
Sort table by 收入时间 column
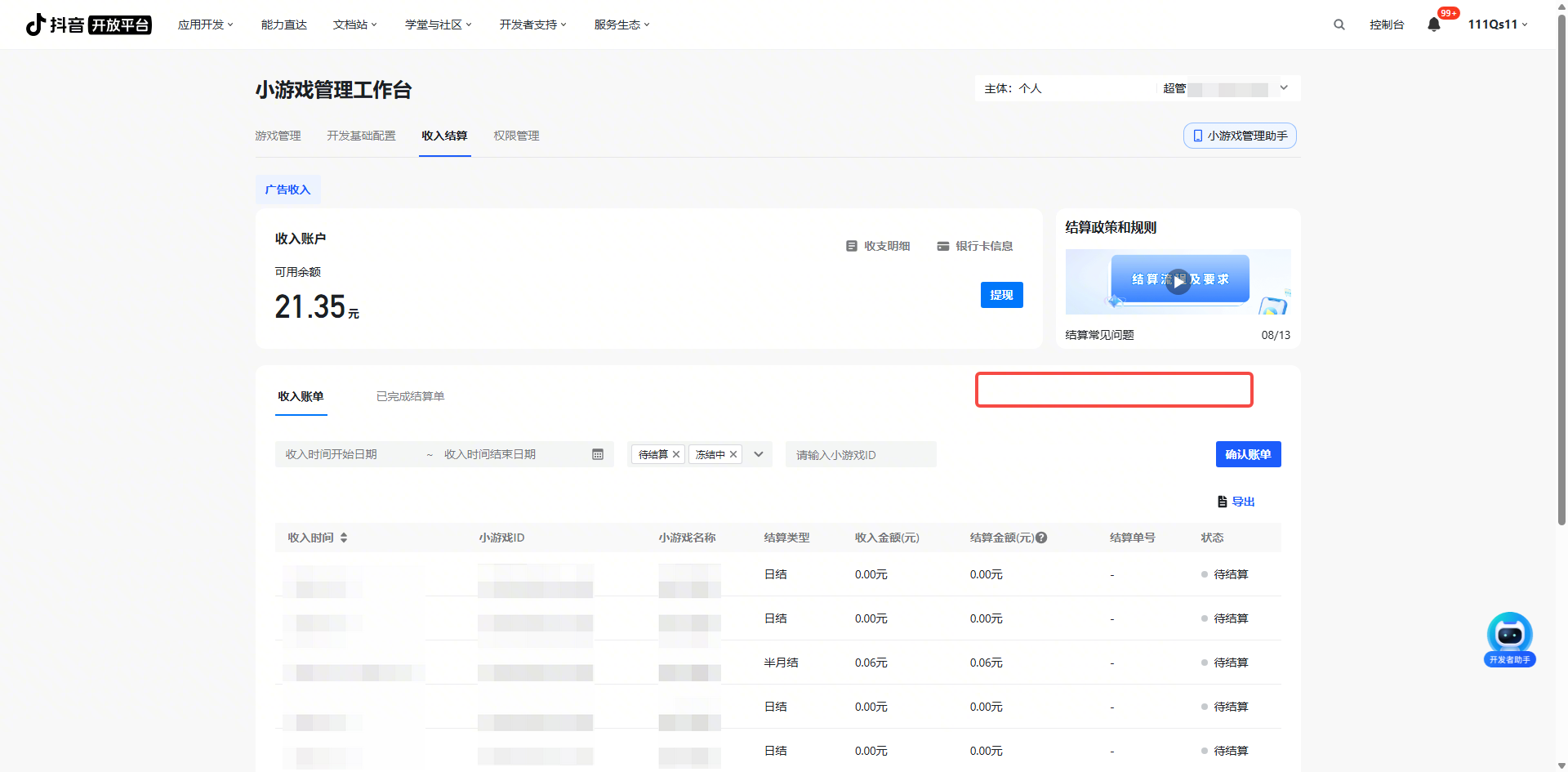click(344, 538)
